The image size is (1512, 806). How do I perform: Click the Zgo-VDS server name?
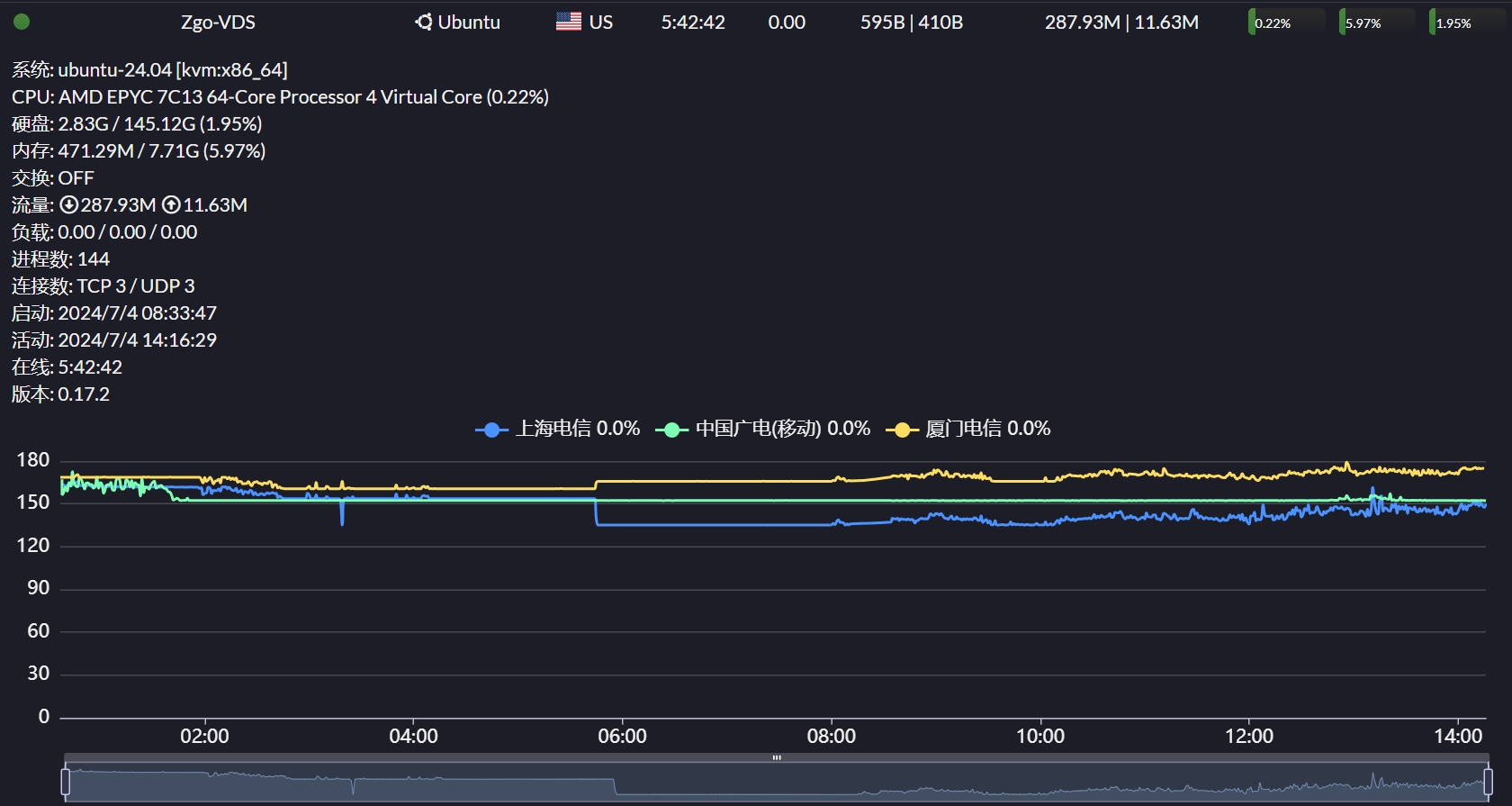[x=218, y=23]
